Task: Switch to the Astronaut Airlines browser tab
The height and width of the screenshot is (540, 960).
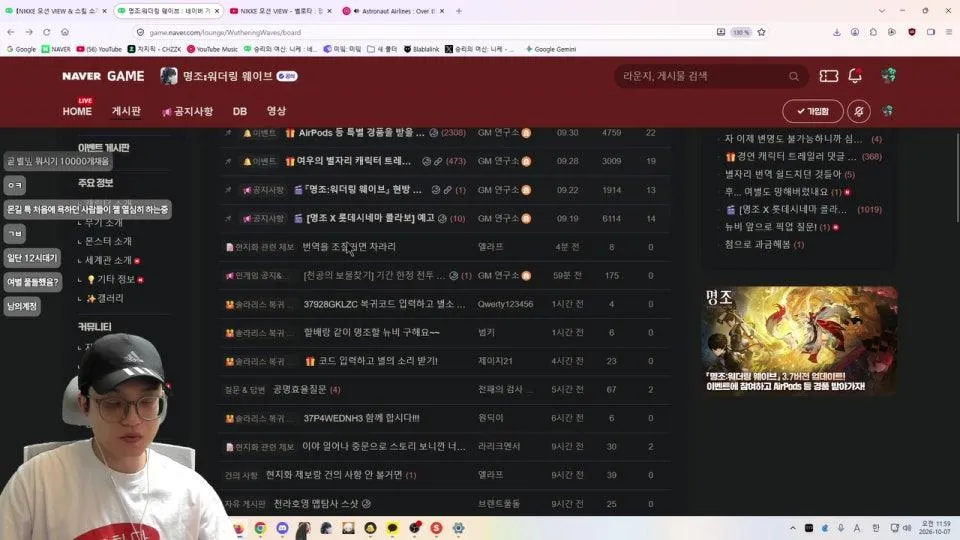Action: pos(394,11)
